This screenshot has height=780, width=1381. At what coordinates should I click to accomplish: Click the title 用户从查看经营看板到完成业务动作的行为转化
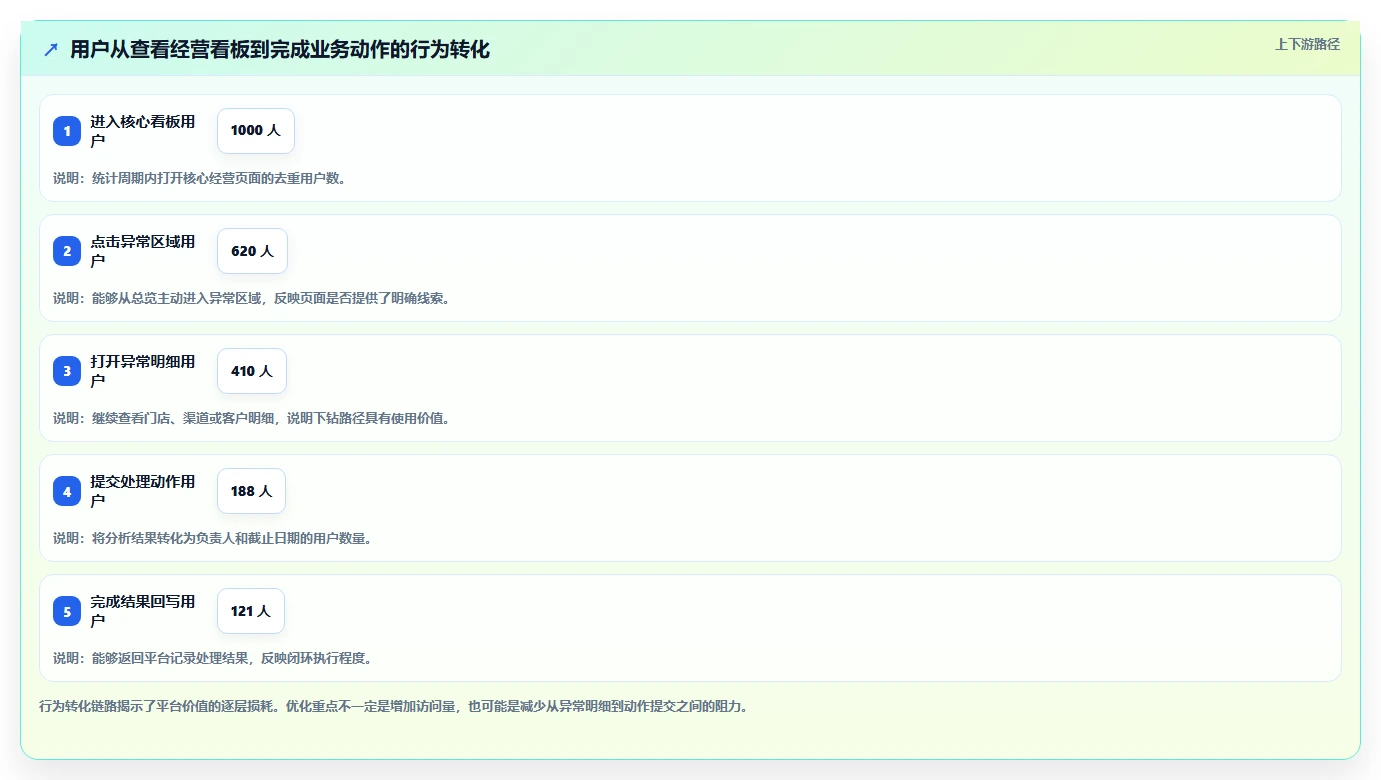280,49
